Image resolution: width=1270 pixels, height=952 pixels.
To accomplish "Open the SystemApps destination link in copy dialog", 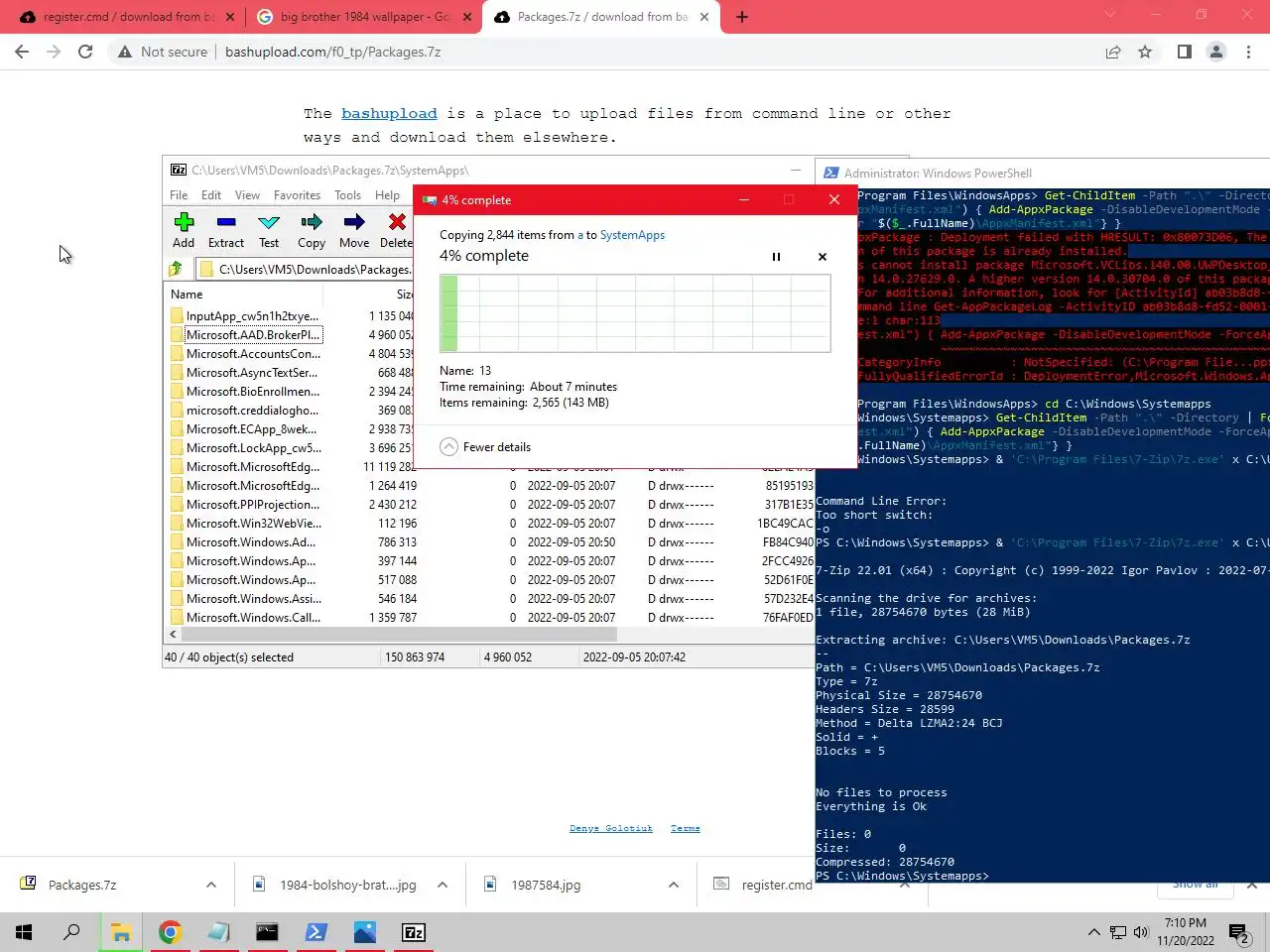I will tap(632, 235).
